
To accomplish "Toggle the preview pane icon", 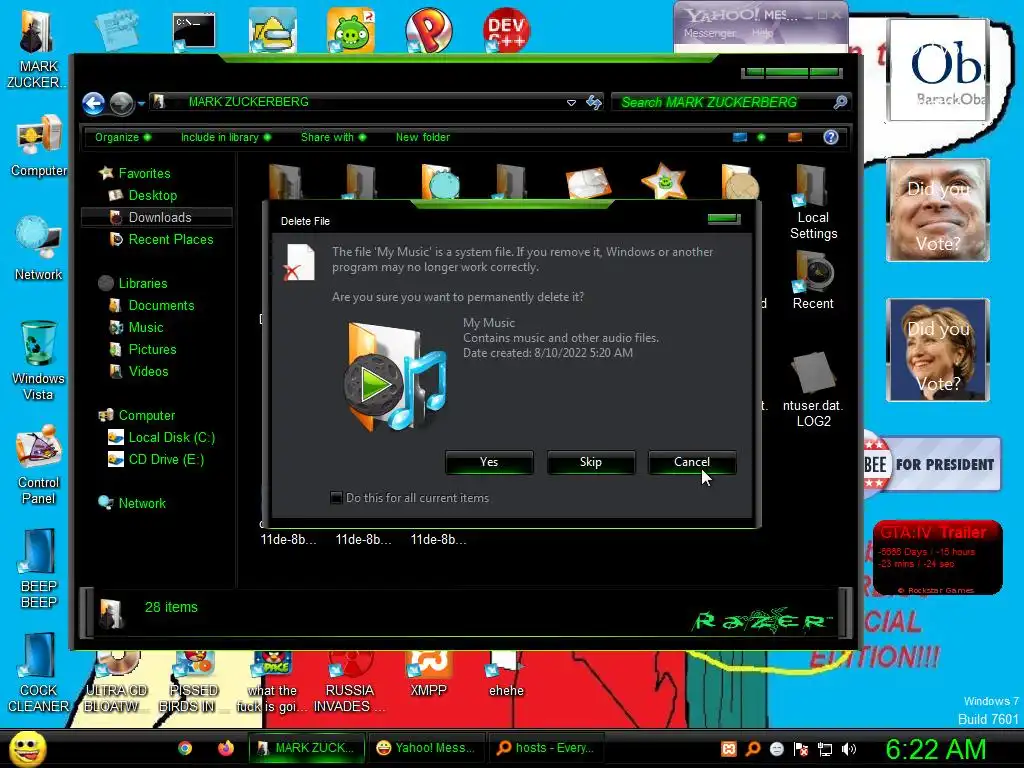I will (795, 137).
